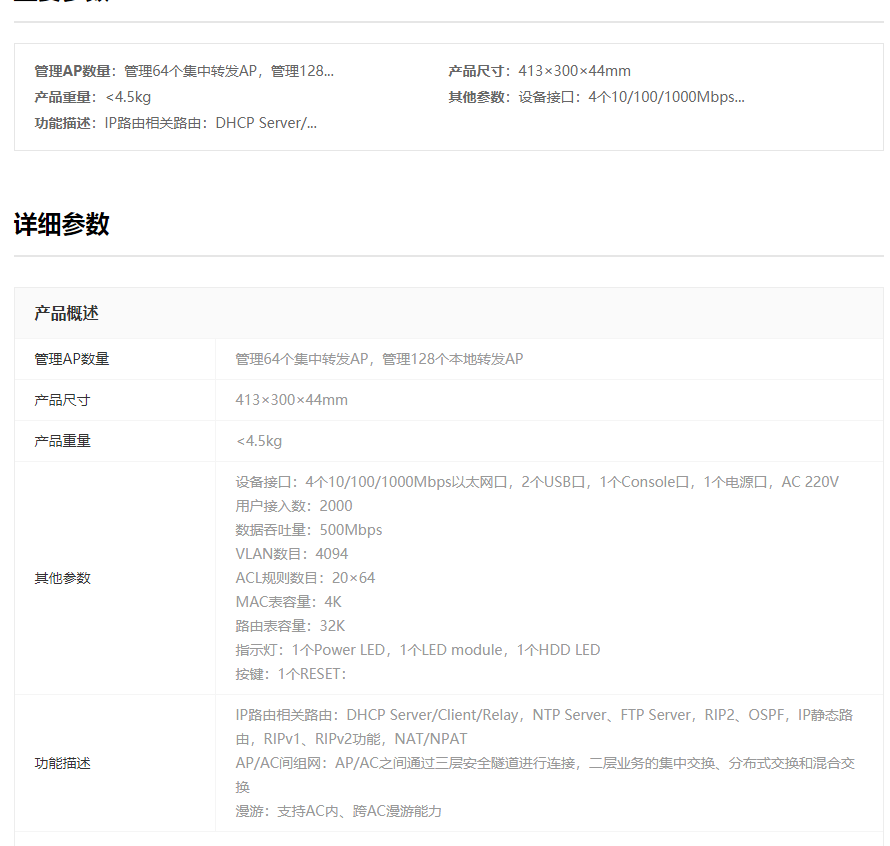Click the 漫游 AC roaming description line
Image resolution: width=890 pixels, height=846 pixels.
point(338,811)
